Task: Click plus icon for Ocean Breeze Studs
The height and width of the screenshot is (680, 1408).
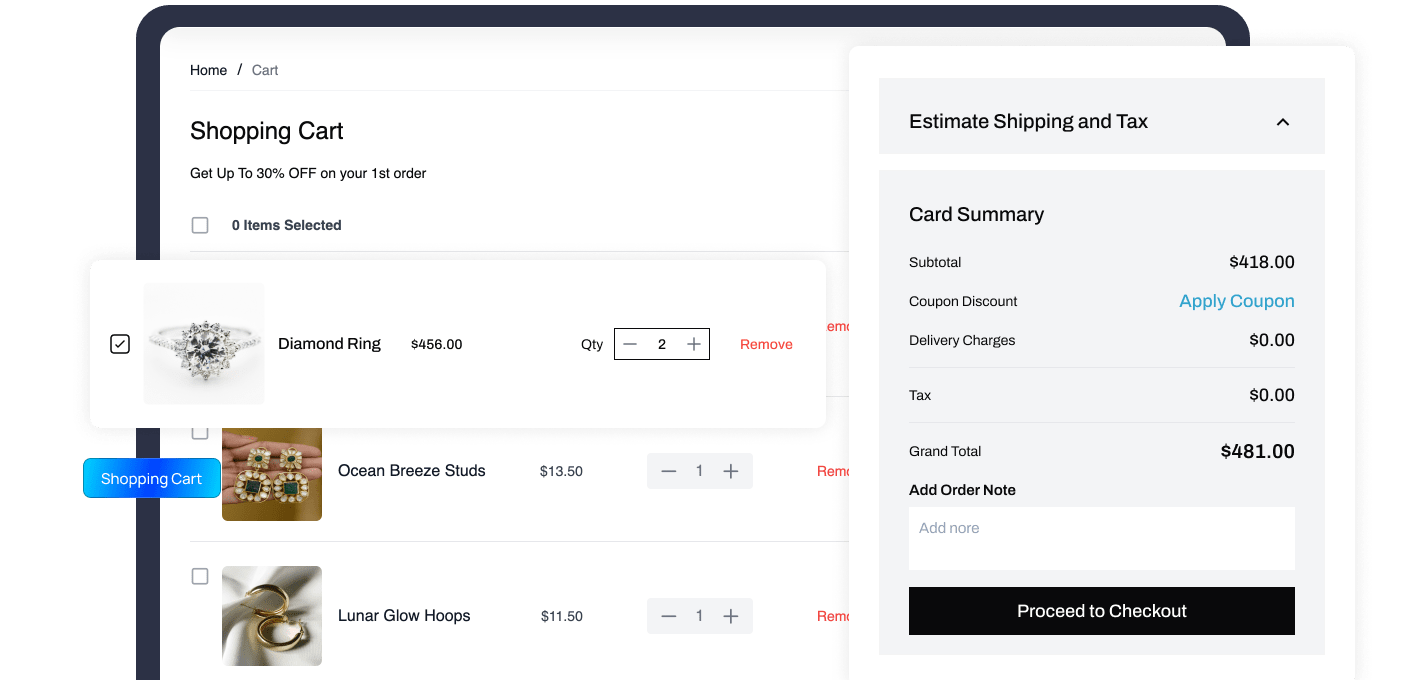Action: click(x=731, y=471)
